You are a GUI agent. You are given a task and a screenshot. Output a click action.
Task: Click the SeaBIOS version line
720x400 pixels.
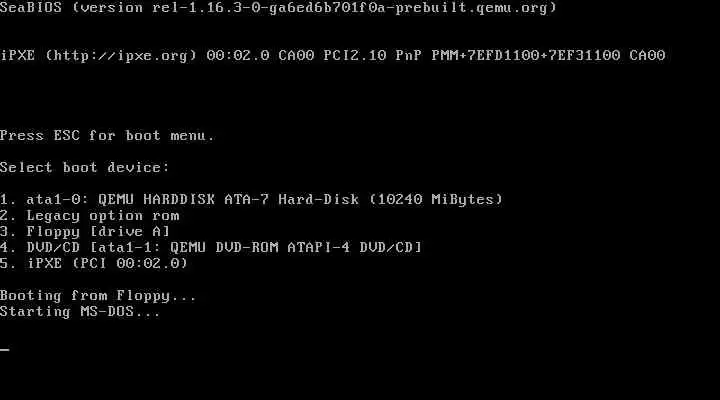tap(278, 8)
